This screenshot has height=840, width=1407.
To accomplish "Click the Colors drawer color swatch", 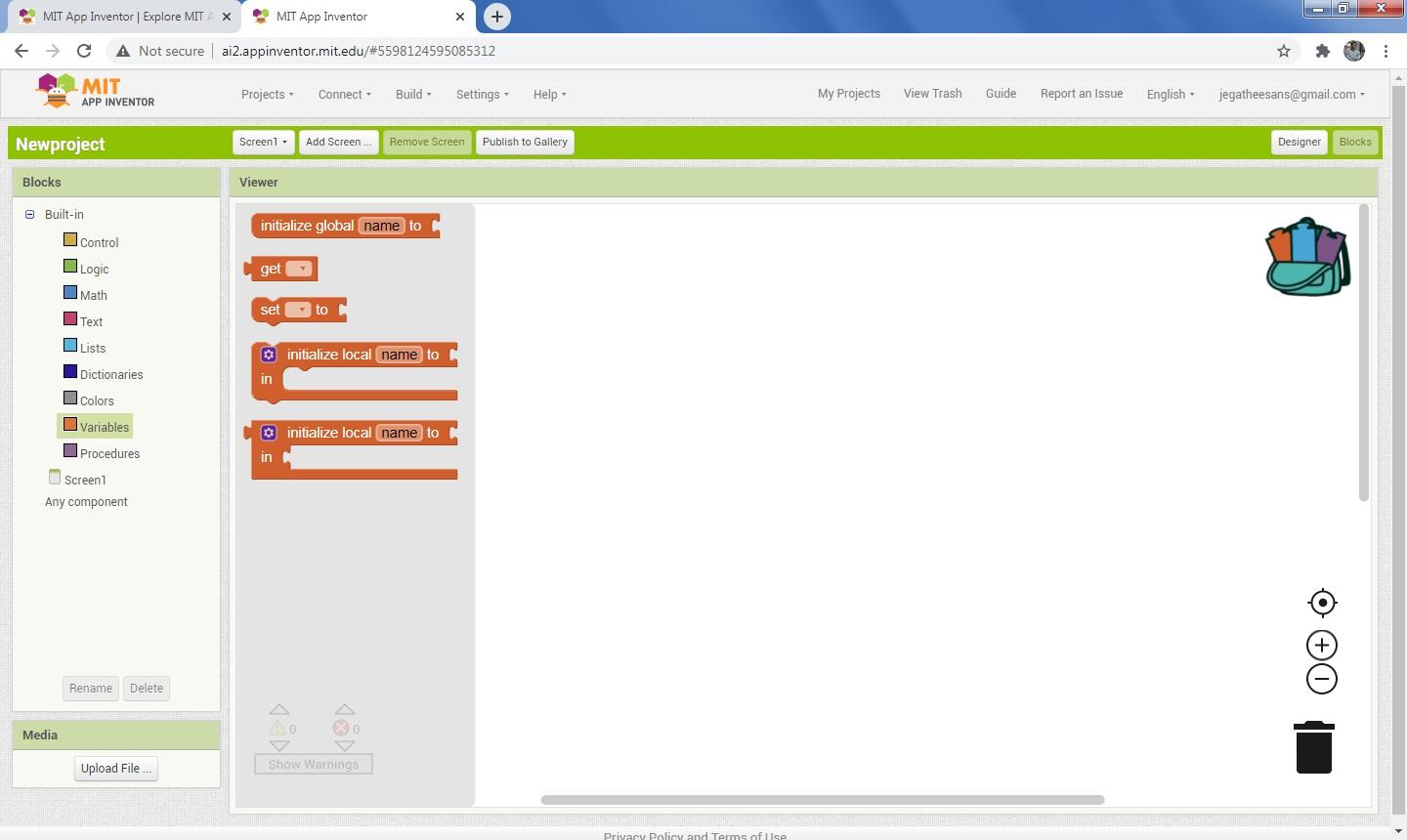I will (x=69, y=397).
